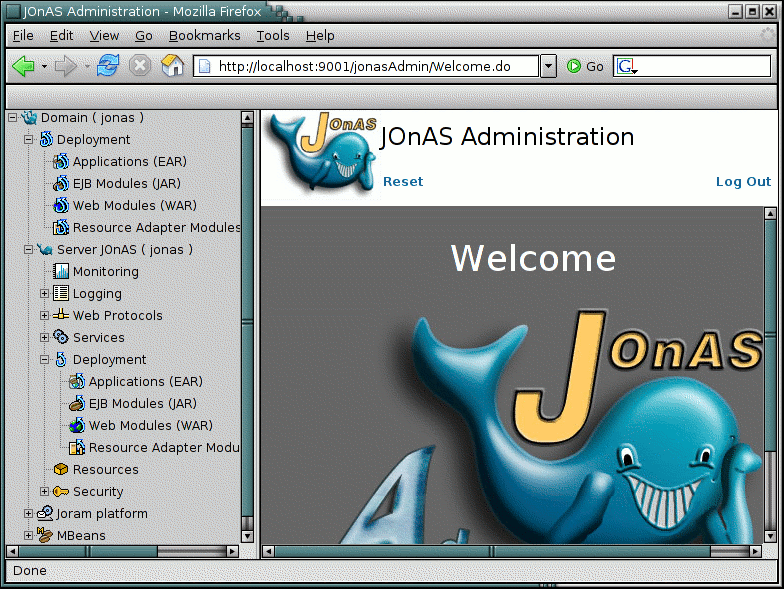Click the Welcome pane horizontal scrollbar left arrow
Screen dimensions: 784x589
click(x=268, y=552)
